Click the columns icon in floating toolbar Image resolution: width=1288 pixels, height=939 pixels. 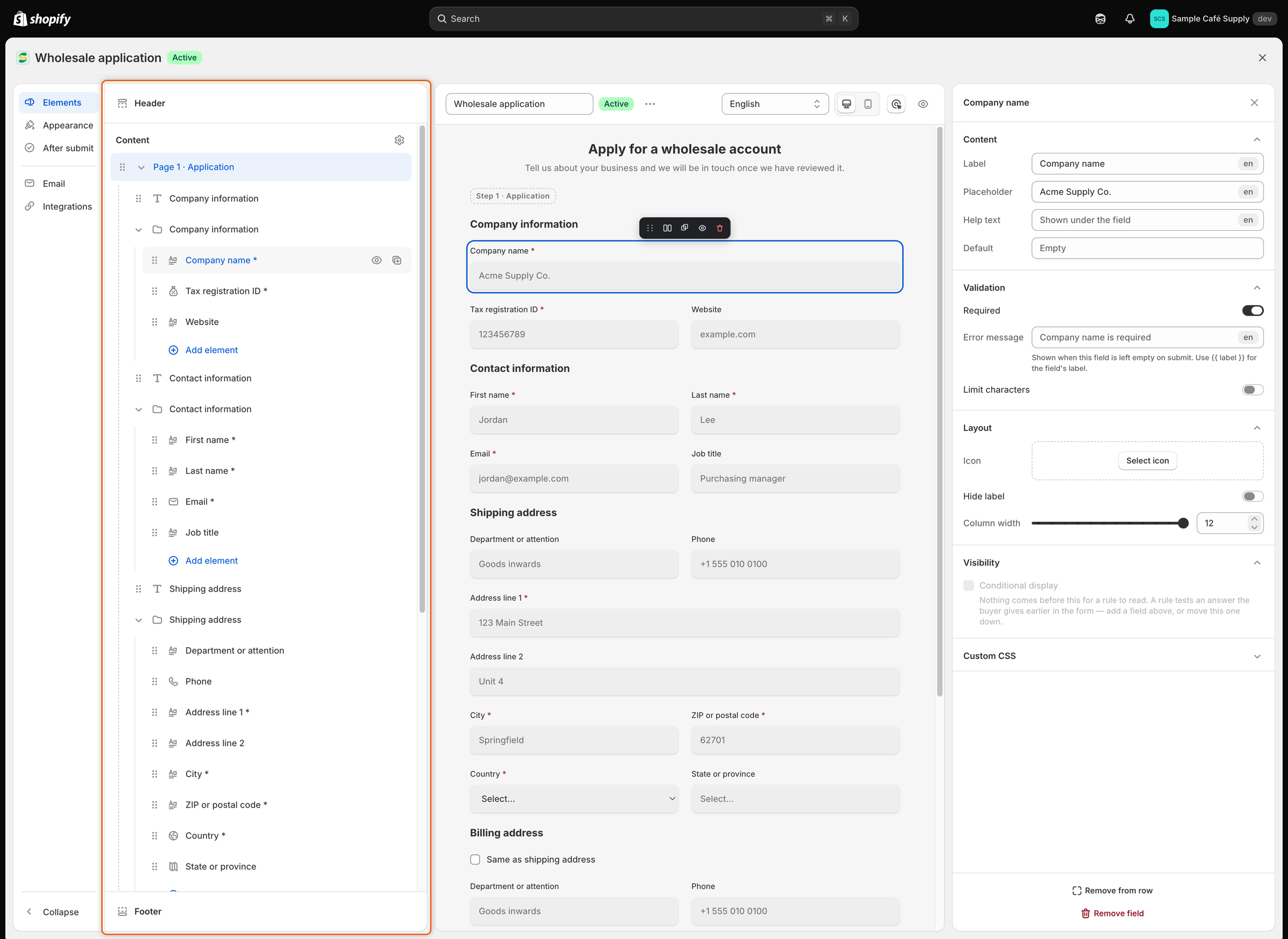pyautogui.click(x=667, y=228)
